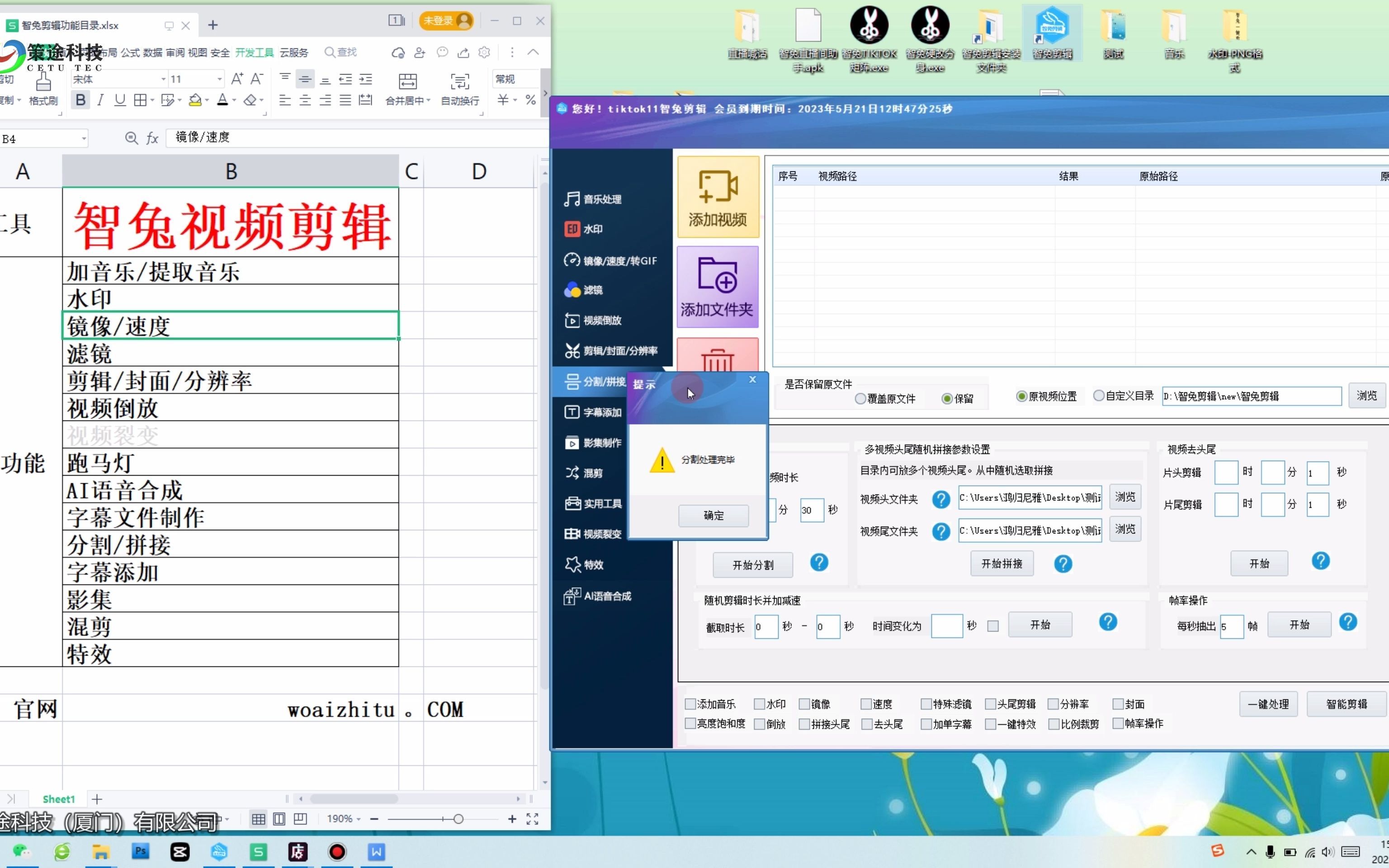The height and width of the screenshot is (868, 1389).
Task: Select AI语音合成 sidebar item
Action: tap(597, 596)
